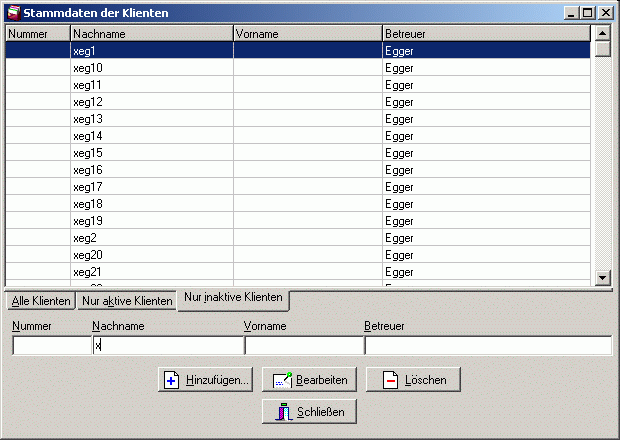Viewport: 620px width, 440px height.
Task: Click the Vorname filter input field
Action: pyautogui.click(x=304, y=346)
